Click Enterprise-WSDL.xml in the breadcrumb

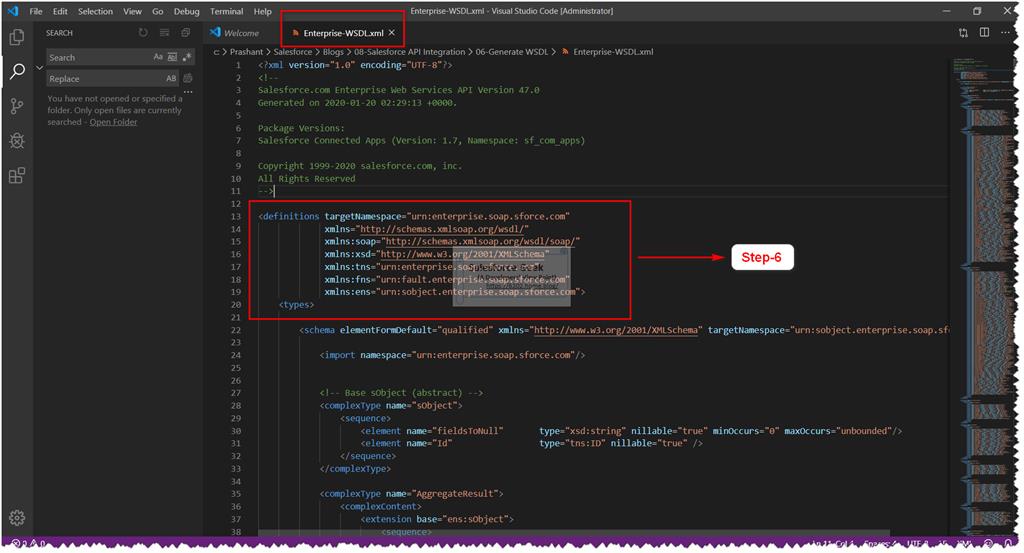coord(613,52)
